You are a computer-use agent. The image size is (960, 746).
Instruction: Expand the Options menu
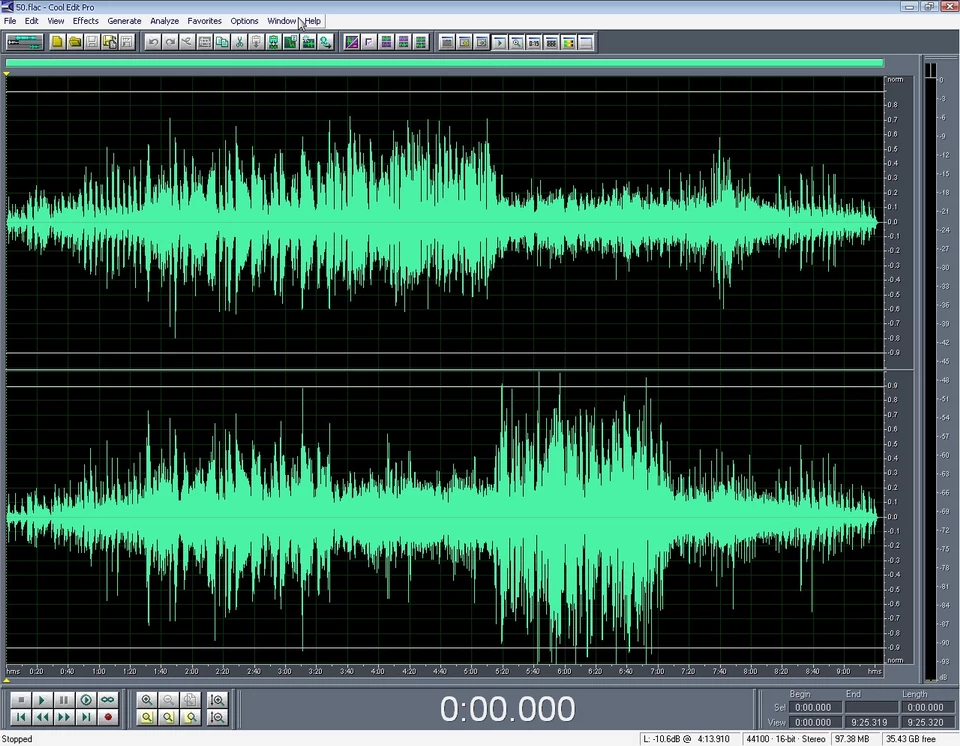[244, 21]
